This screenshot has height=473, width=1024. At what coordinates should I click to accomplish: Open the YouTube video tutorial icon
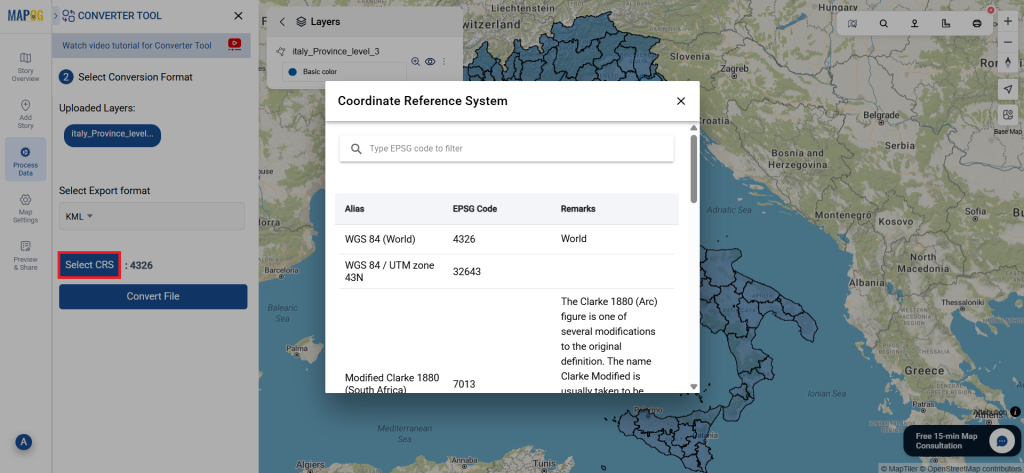(x=234, y=44)
